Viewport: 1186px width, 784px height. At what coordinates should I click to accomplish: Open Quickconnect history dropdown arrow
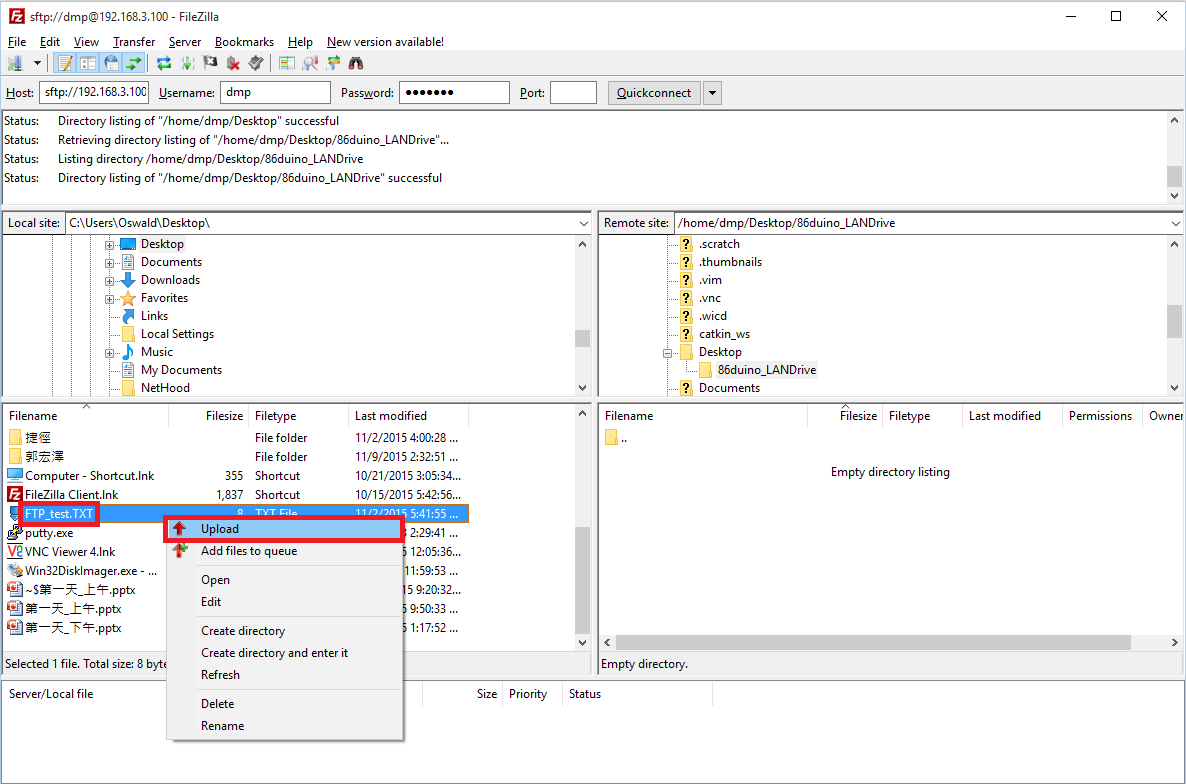[x=712, y=93]
